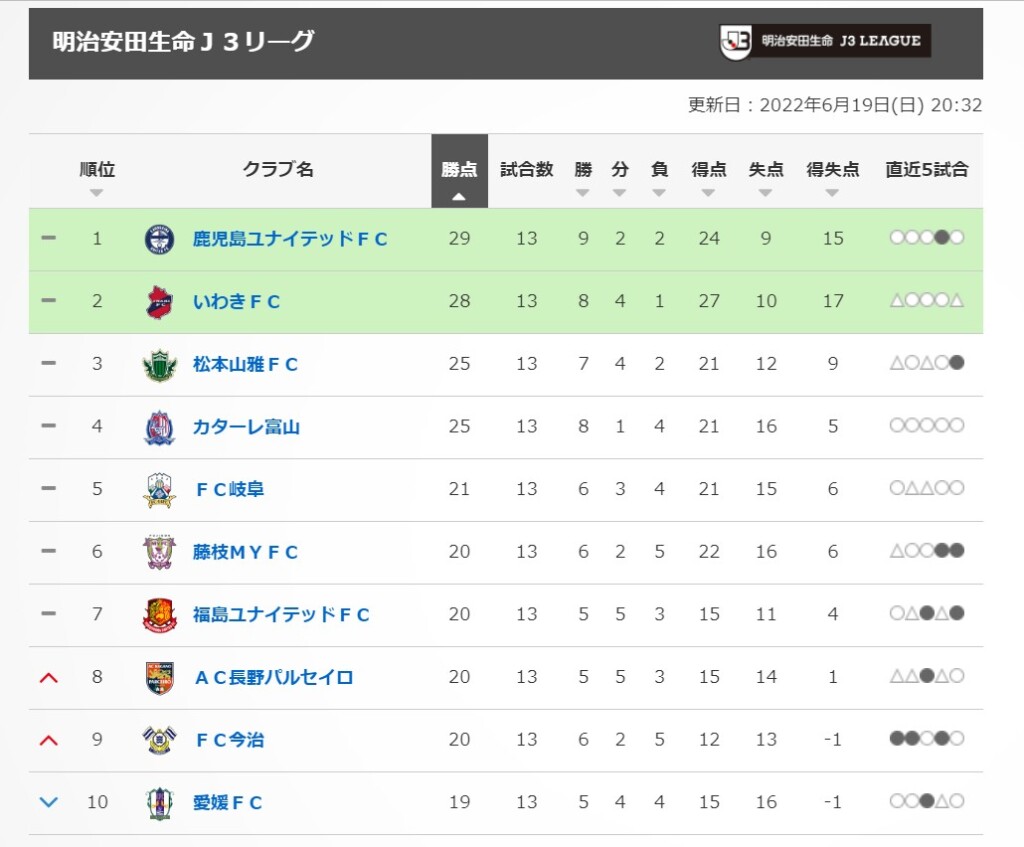Open the 愛媛FC team link

click(228, 802)
